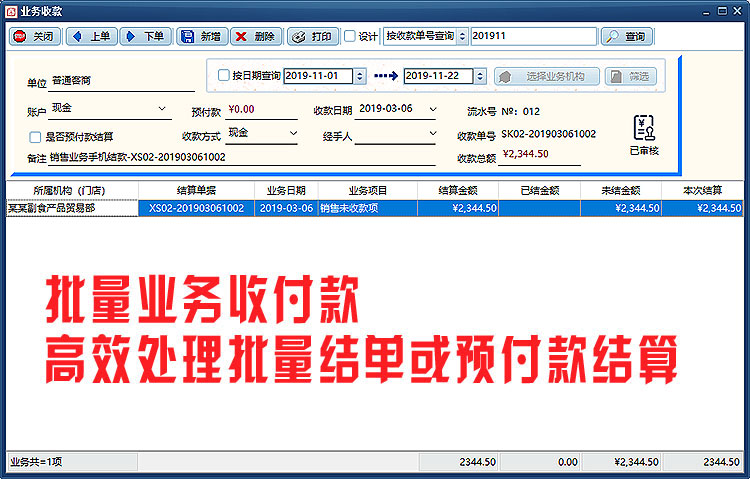
Task: Click the 已审核 stamp icon
Action: click(644, 128)
